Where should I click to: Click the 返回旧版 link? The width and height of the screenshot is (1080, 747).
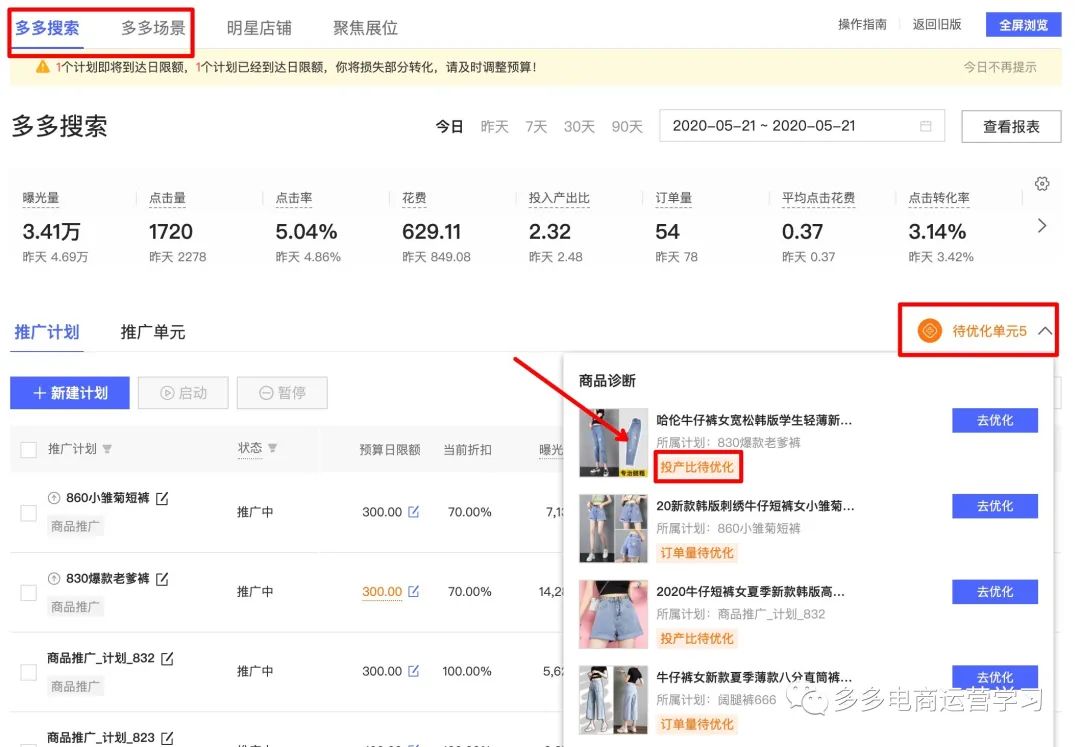pos(937,24)
